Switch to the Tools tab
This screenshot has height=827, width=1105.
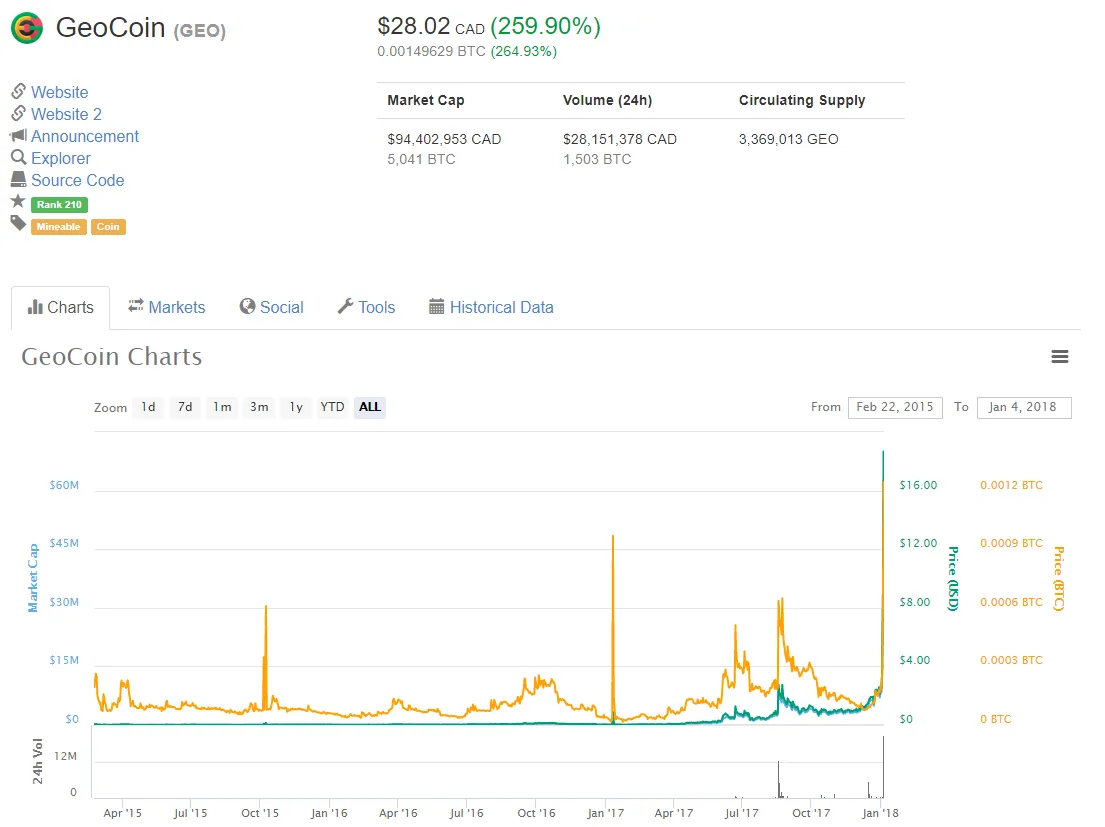(366, 308)
